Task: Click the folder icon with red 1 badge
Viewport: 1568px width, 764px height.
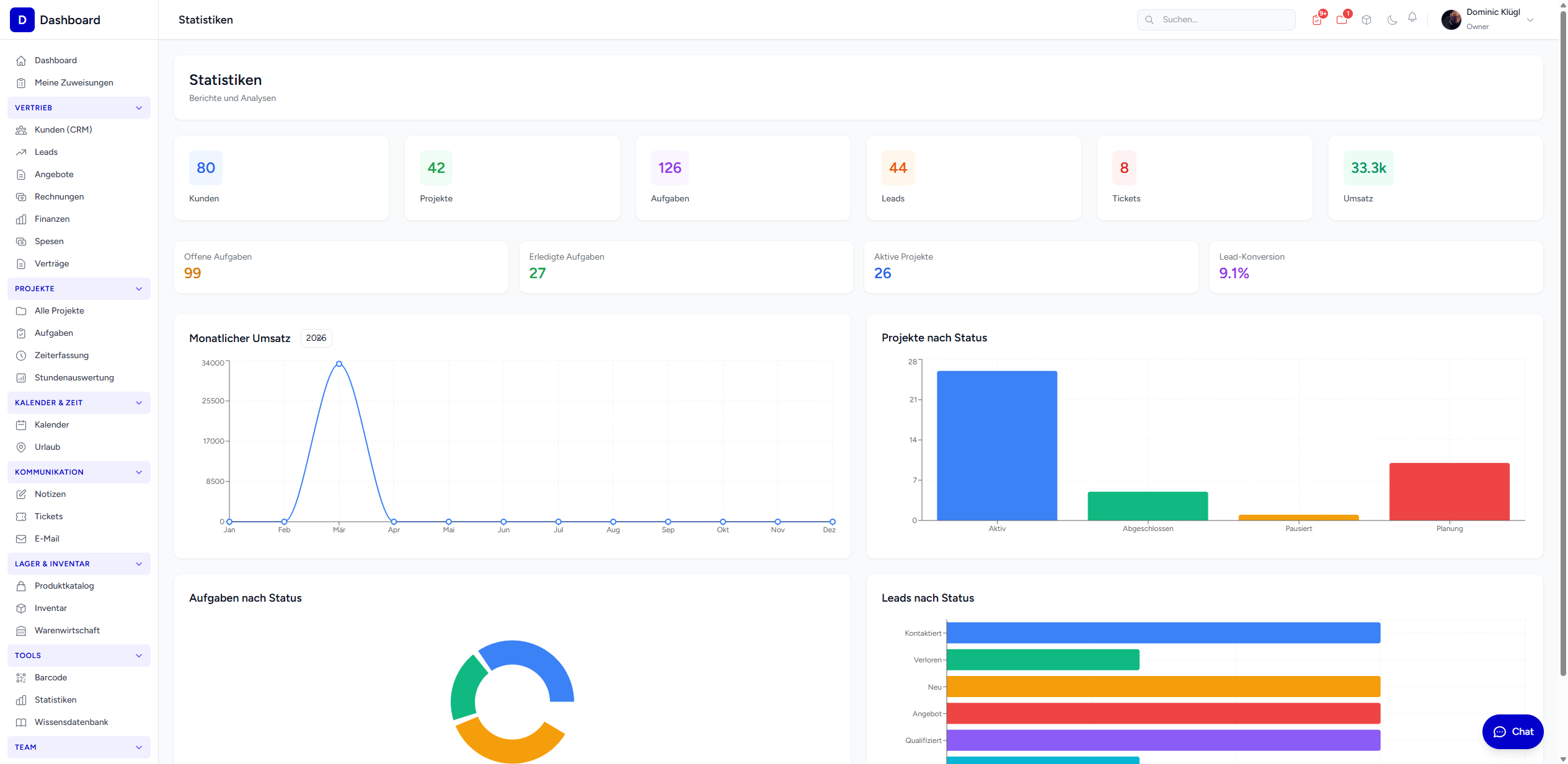Action: [1342, 20]
